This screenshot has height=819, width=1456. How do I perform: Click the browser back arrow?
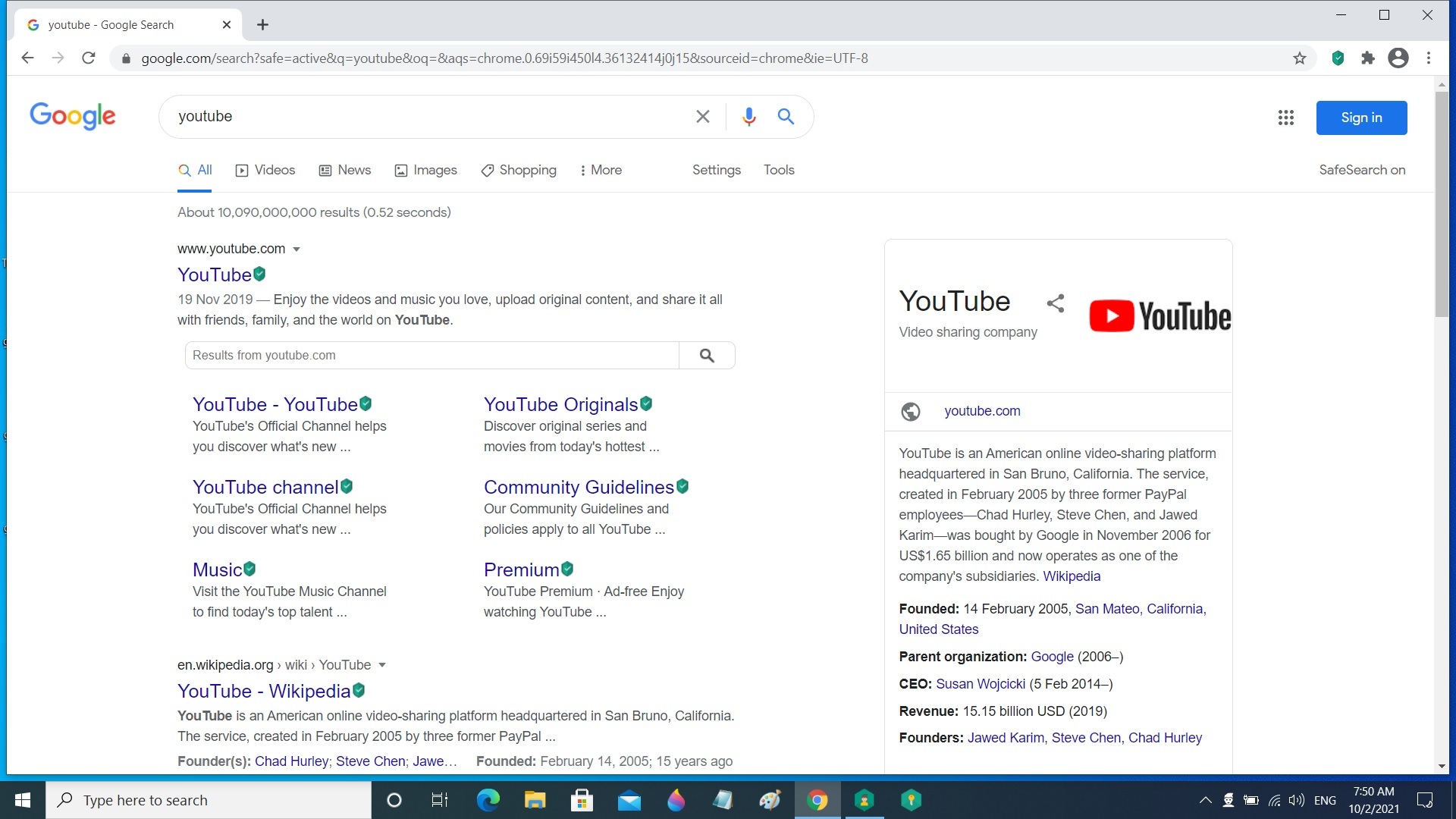27,58
